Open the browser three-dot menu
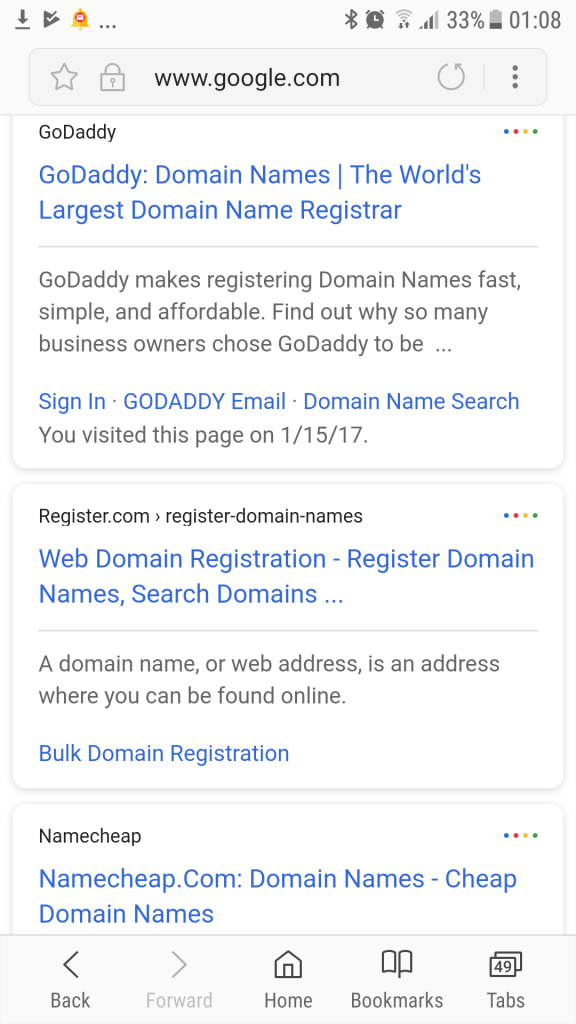 click(515, 77)
